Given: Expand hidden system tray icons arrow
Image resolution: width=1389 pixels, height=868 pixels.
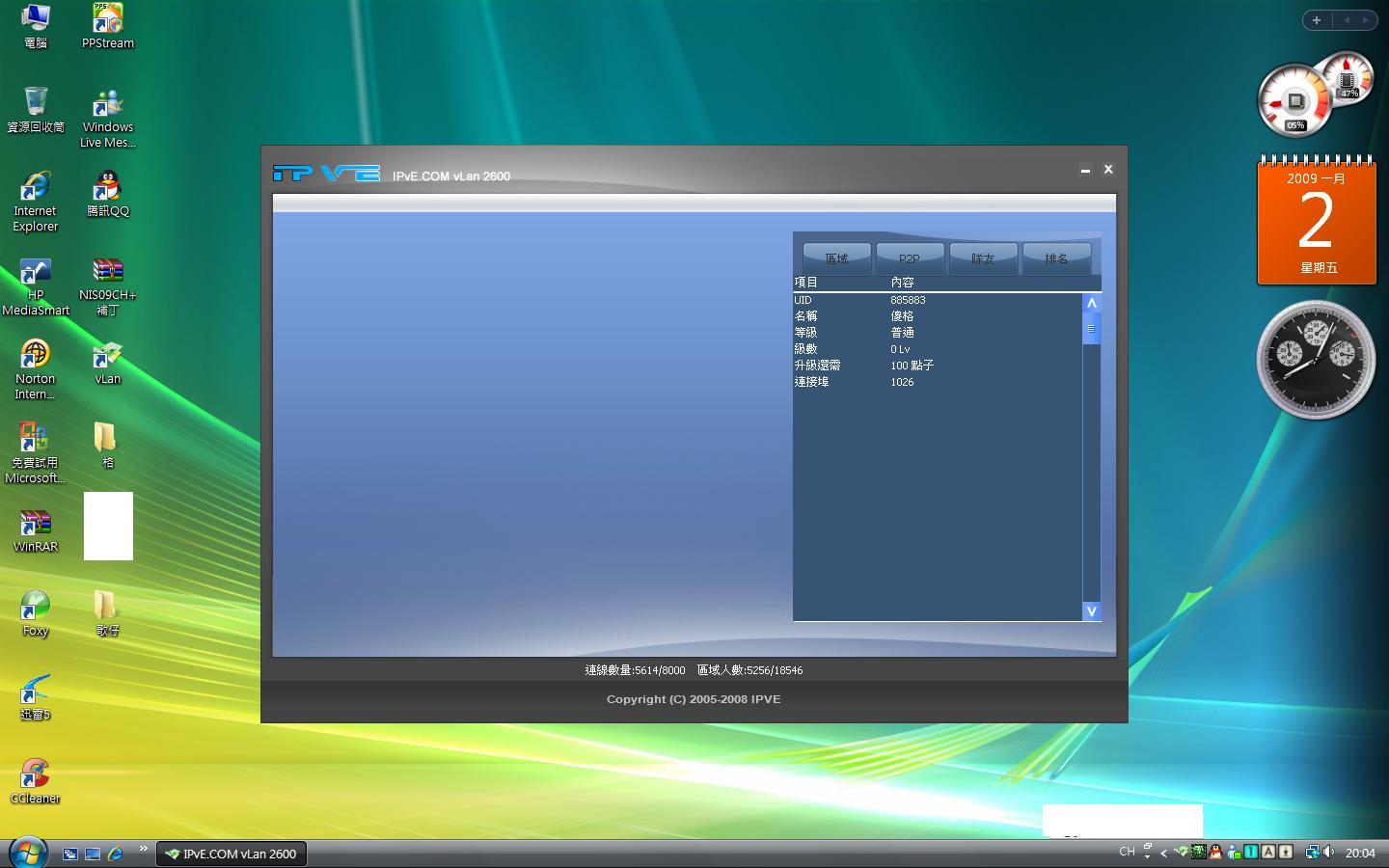Looking at the screenshot, I should click(1163, 853).
